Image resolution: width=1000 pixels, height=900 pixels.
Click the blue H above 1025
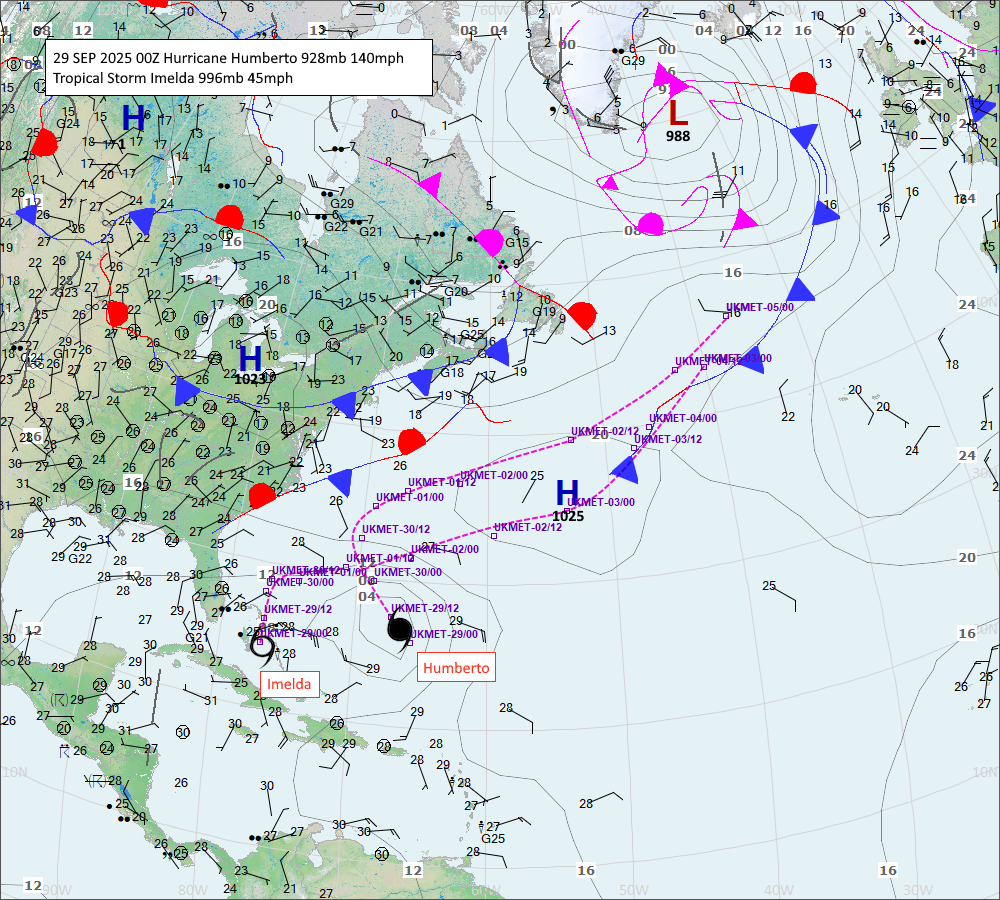point(567,492)
